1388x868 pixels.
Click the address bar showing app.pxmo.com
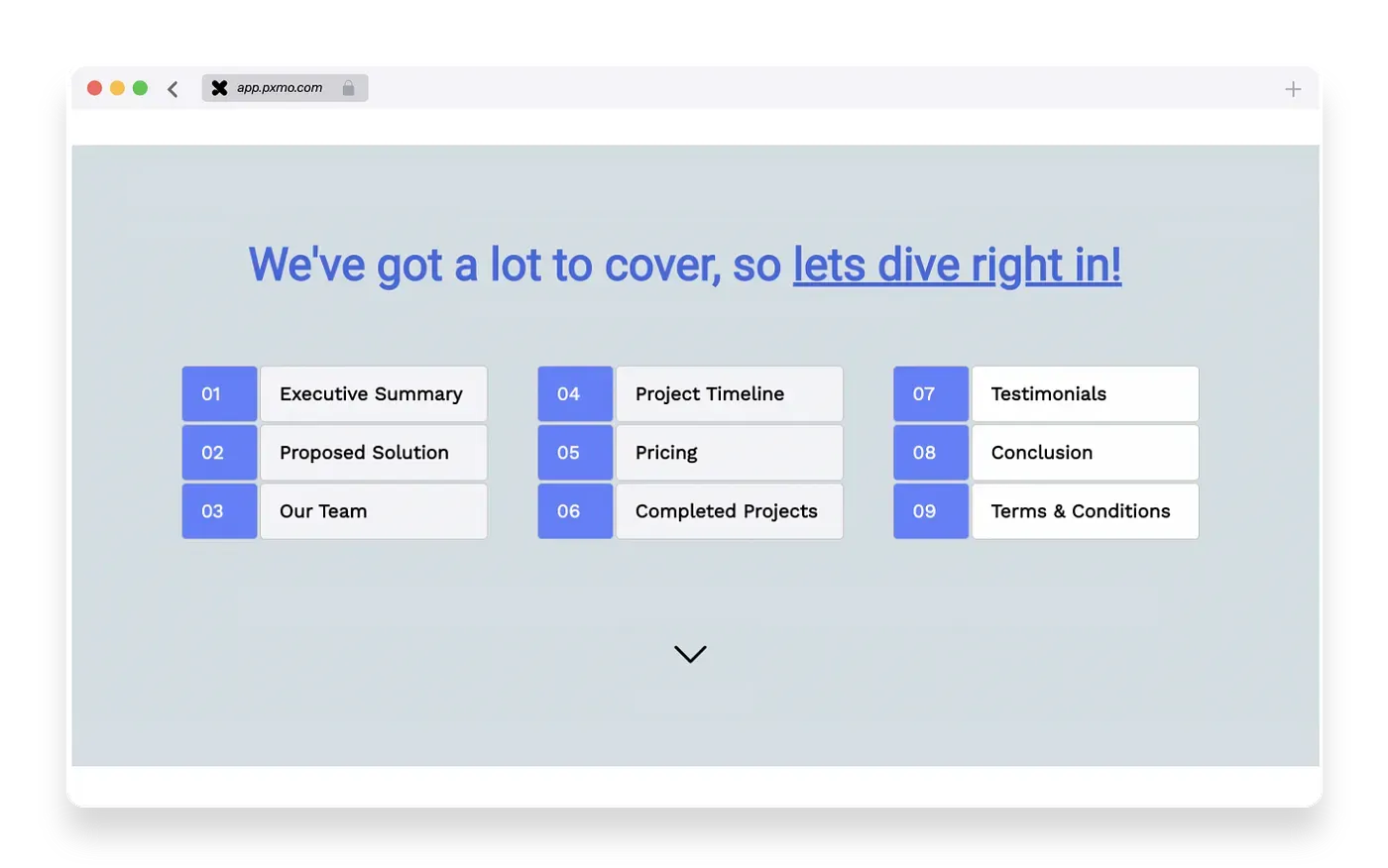[x=280, y=88]
